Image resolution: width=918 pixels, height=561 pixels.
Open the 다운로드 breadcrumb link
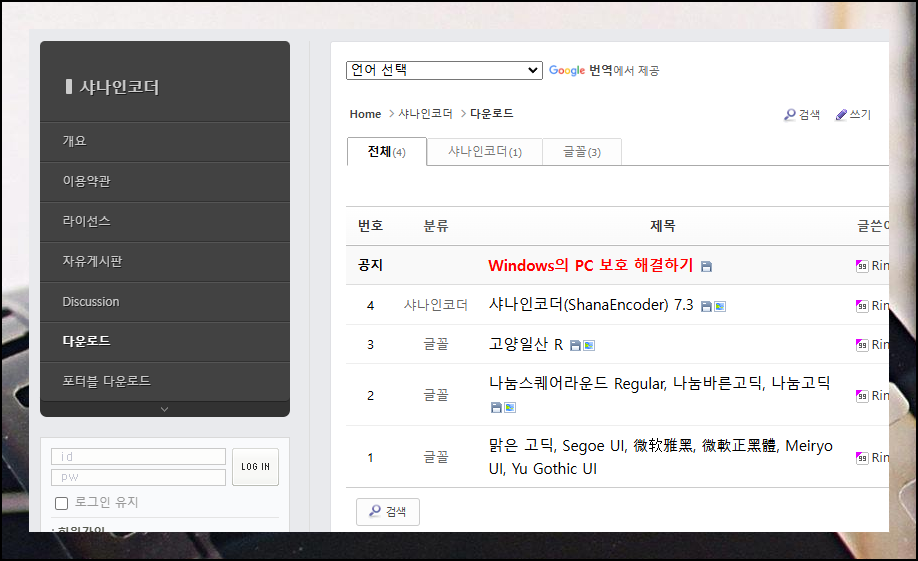pos(492,114)
